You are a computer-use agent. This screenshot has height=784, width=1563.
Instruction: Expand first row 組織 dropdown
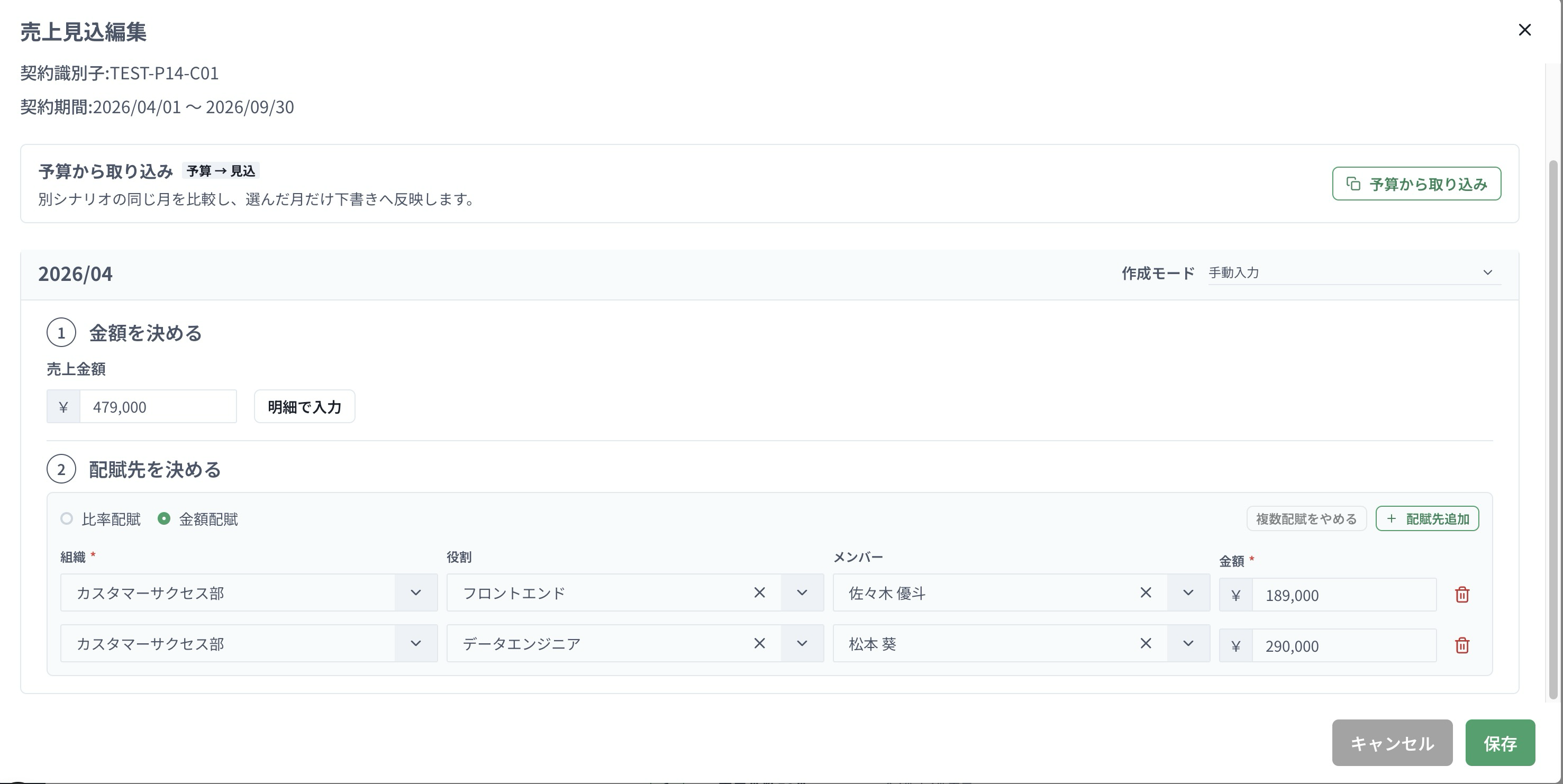[x=416, y=593]
